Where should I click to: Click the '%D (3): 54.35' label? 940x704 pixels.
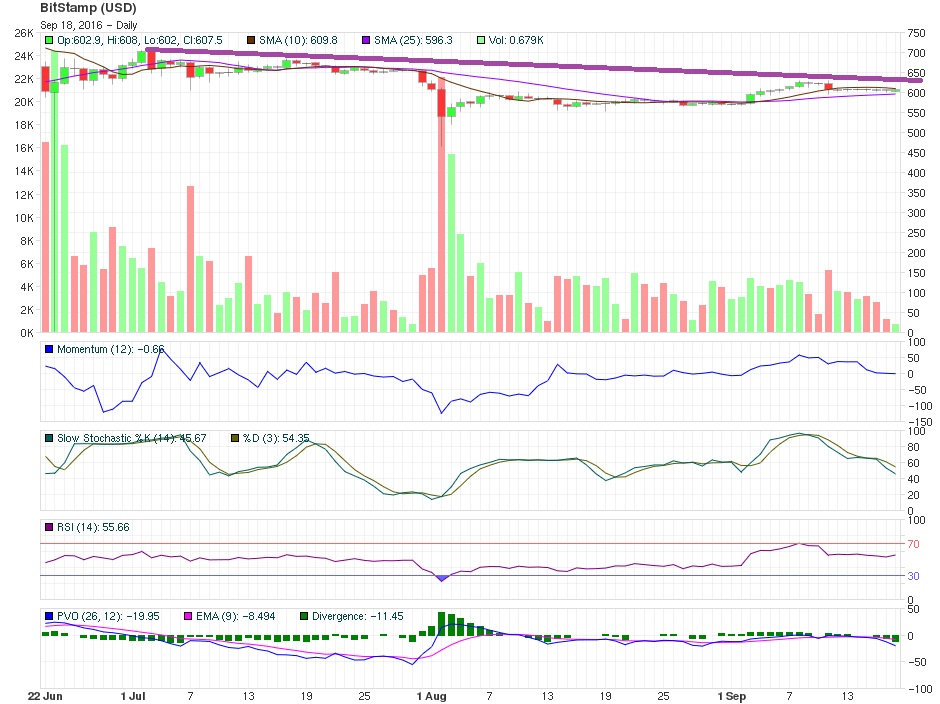click(x=276, y=438)
